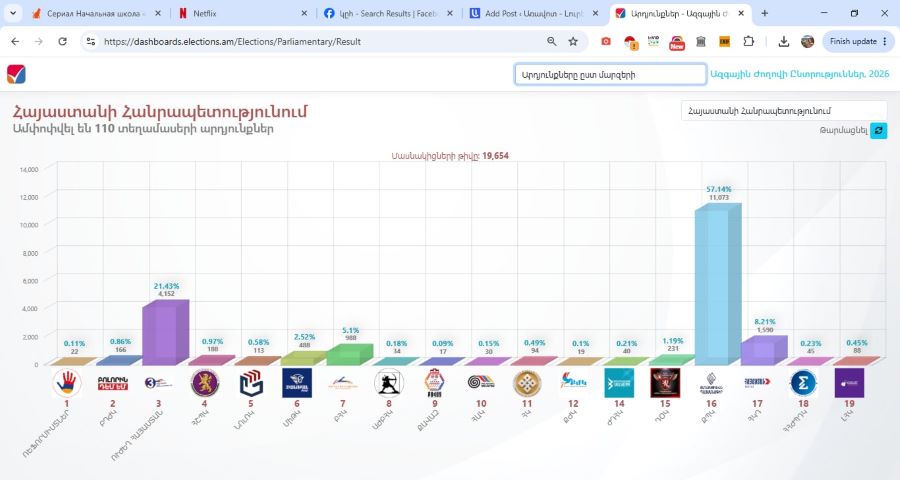This screenshot has width=900, height=480.
Task: Click party 6 navy square logo
Action: [x=297, y=383]
